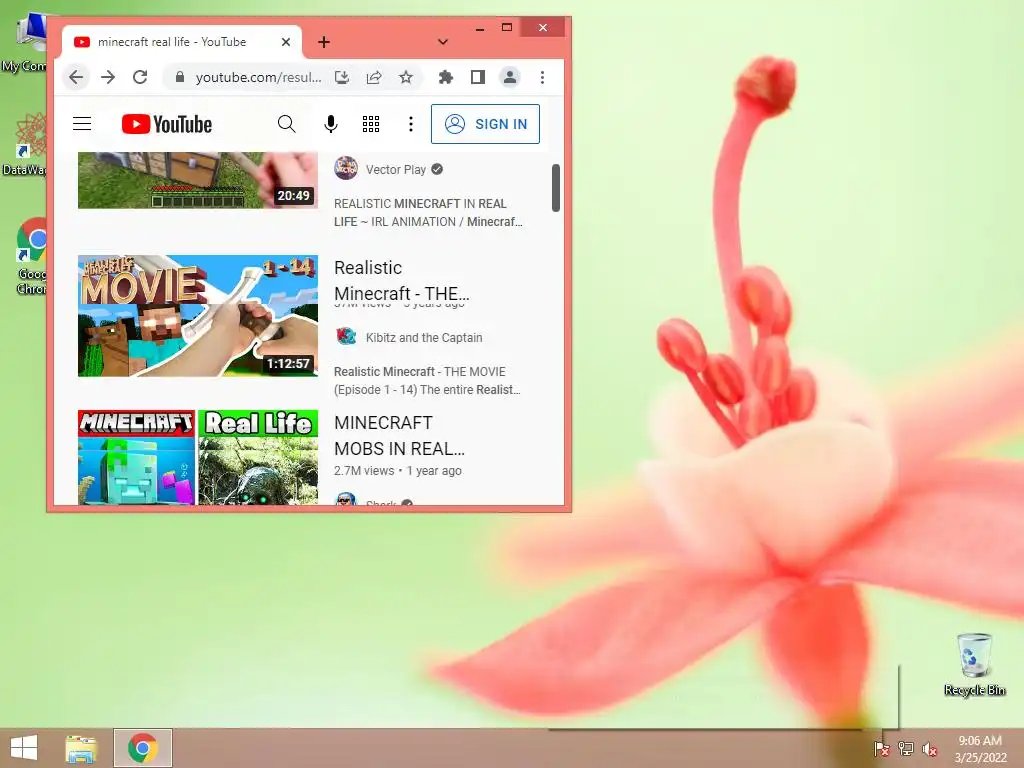Screen dimensions: 1024x768
Task: Toggle Chrome's side panel icon
Action: (x=478, y=77)
